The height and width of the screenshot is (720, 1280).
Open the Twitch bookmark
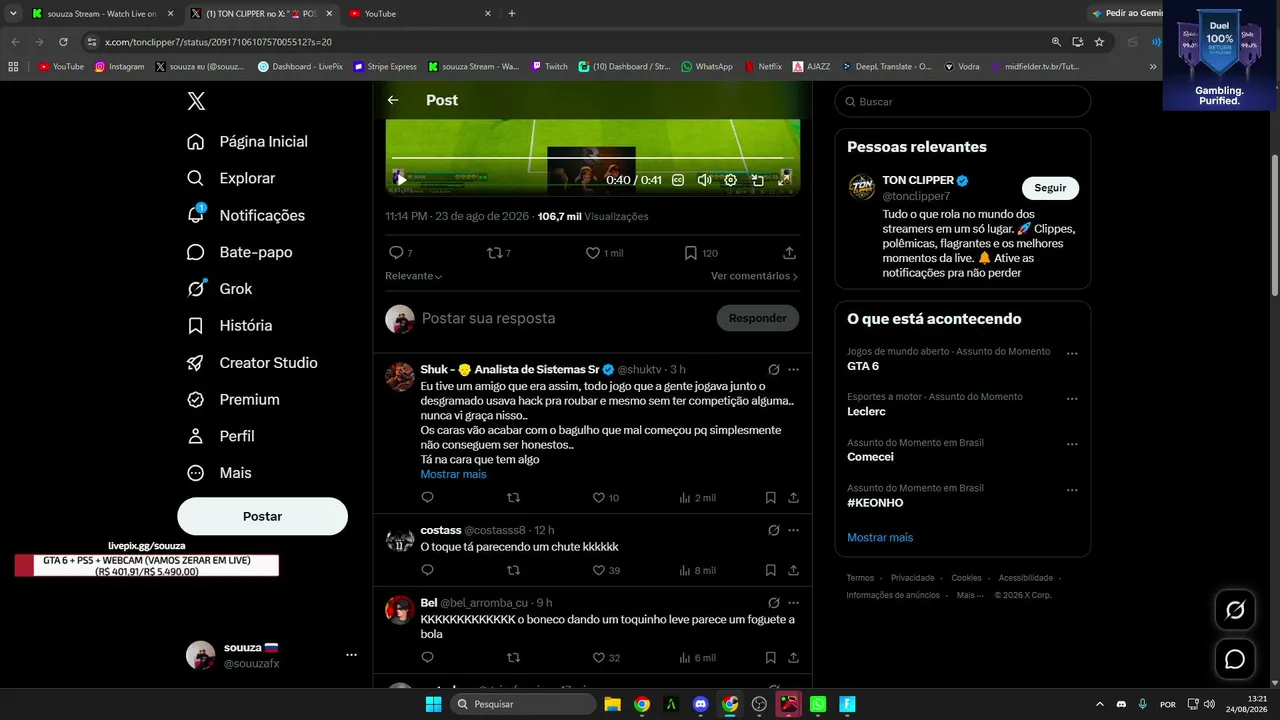point(549,67)
